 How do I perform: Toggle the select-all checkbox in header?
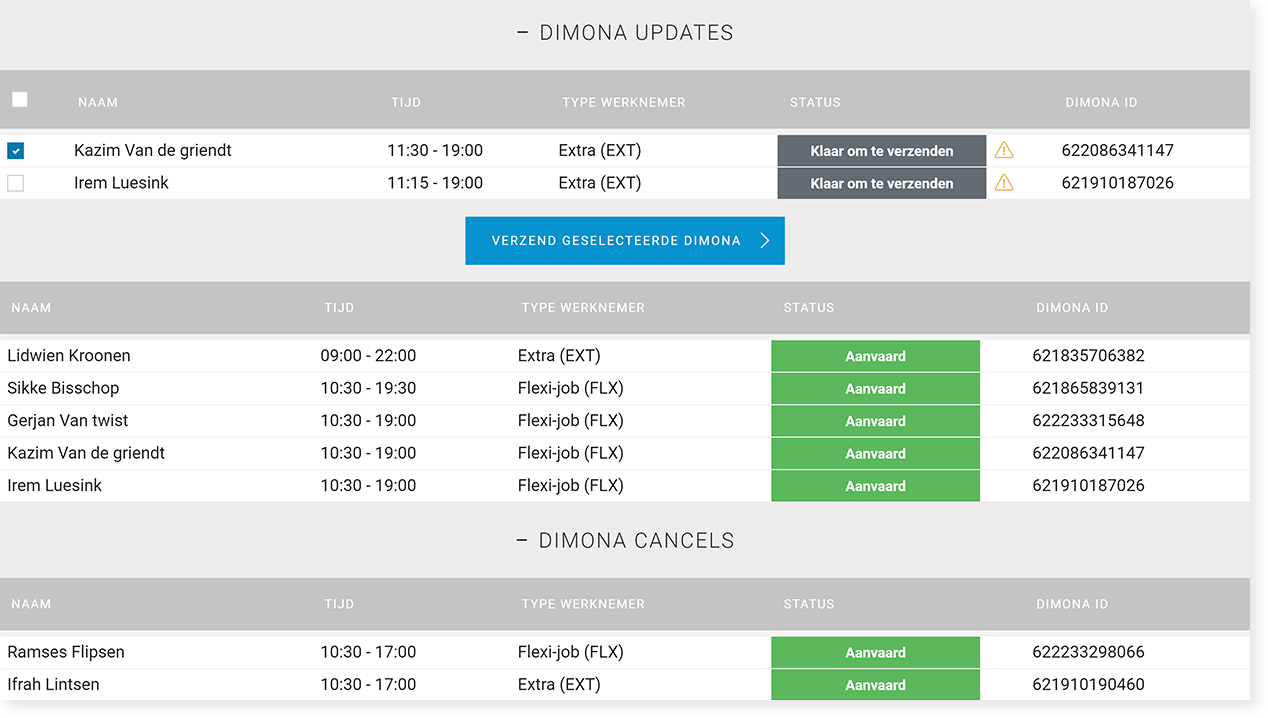(x=20, y=100)
